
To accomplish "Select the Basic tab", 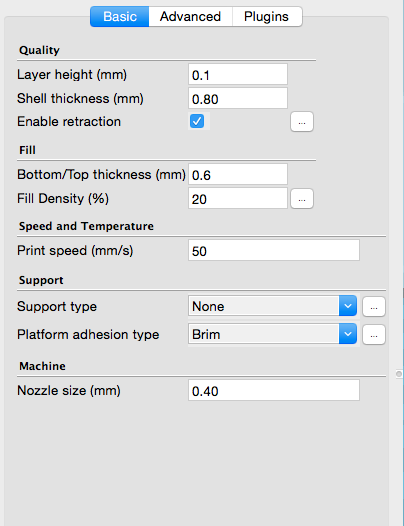I will [x=120, y=16].
